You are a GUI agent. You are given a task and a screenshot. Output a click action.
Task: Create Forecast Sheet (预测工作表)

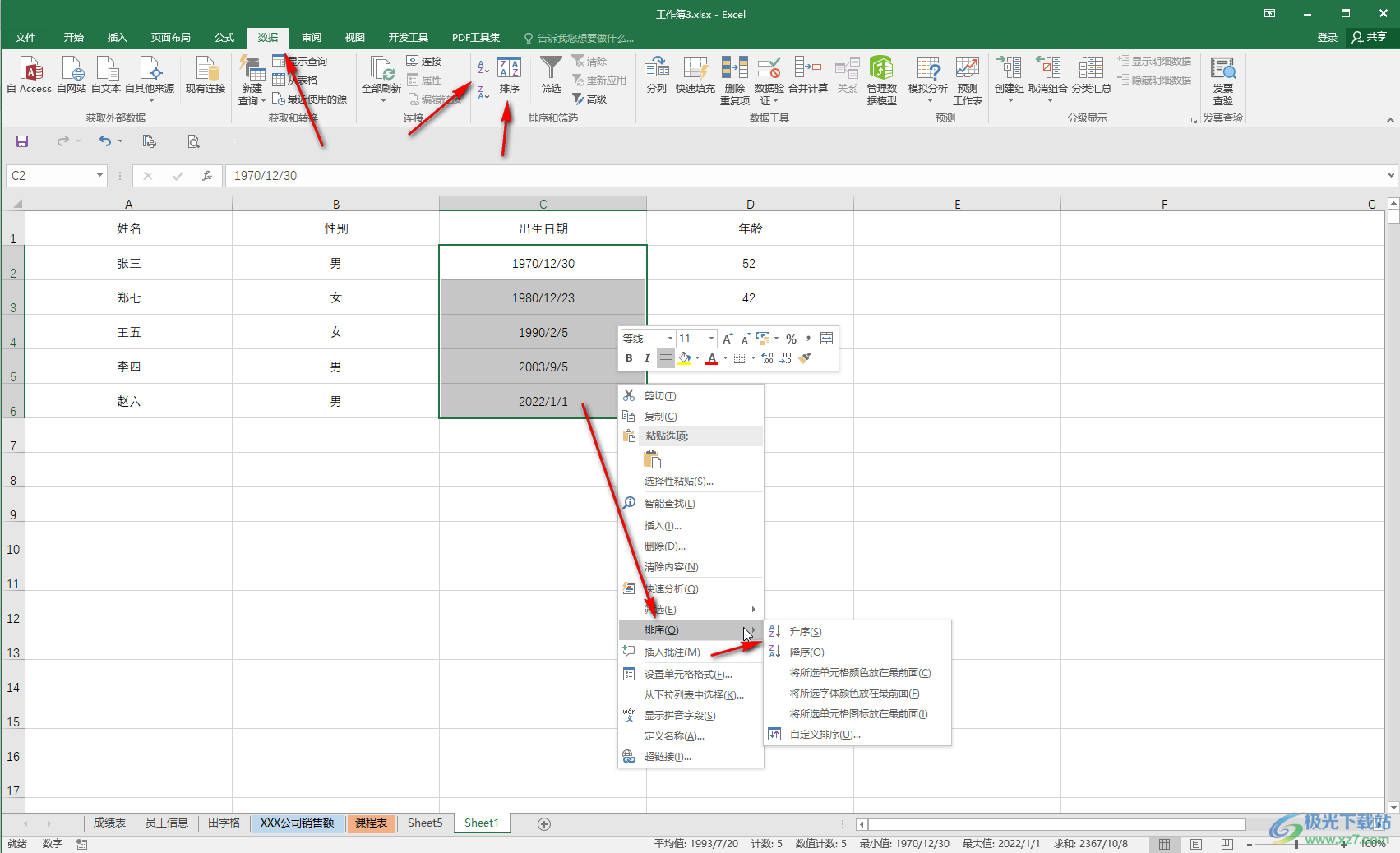coord(968,81)
